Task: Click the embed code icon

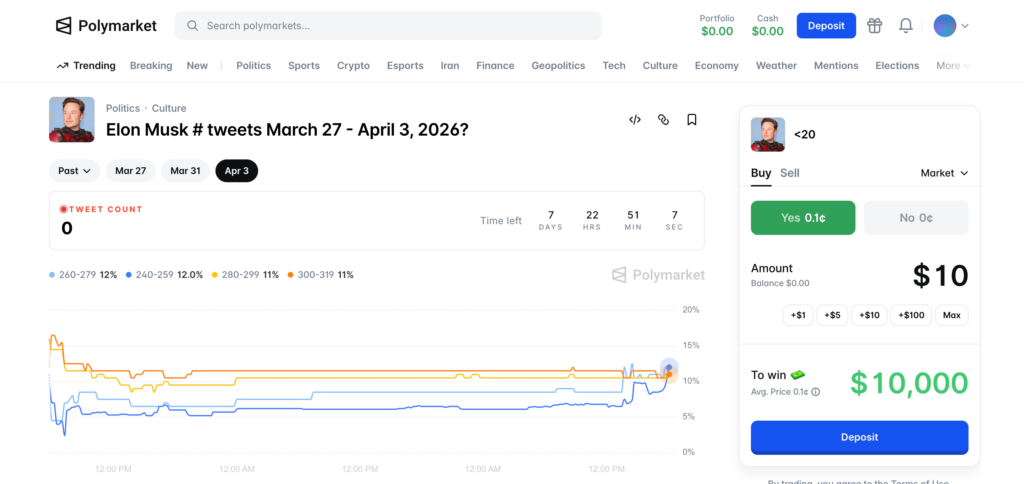Action: click(x=635, y=120)
